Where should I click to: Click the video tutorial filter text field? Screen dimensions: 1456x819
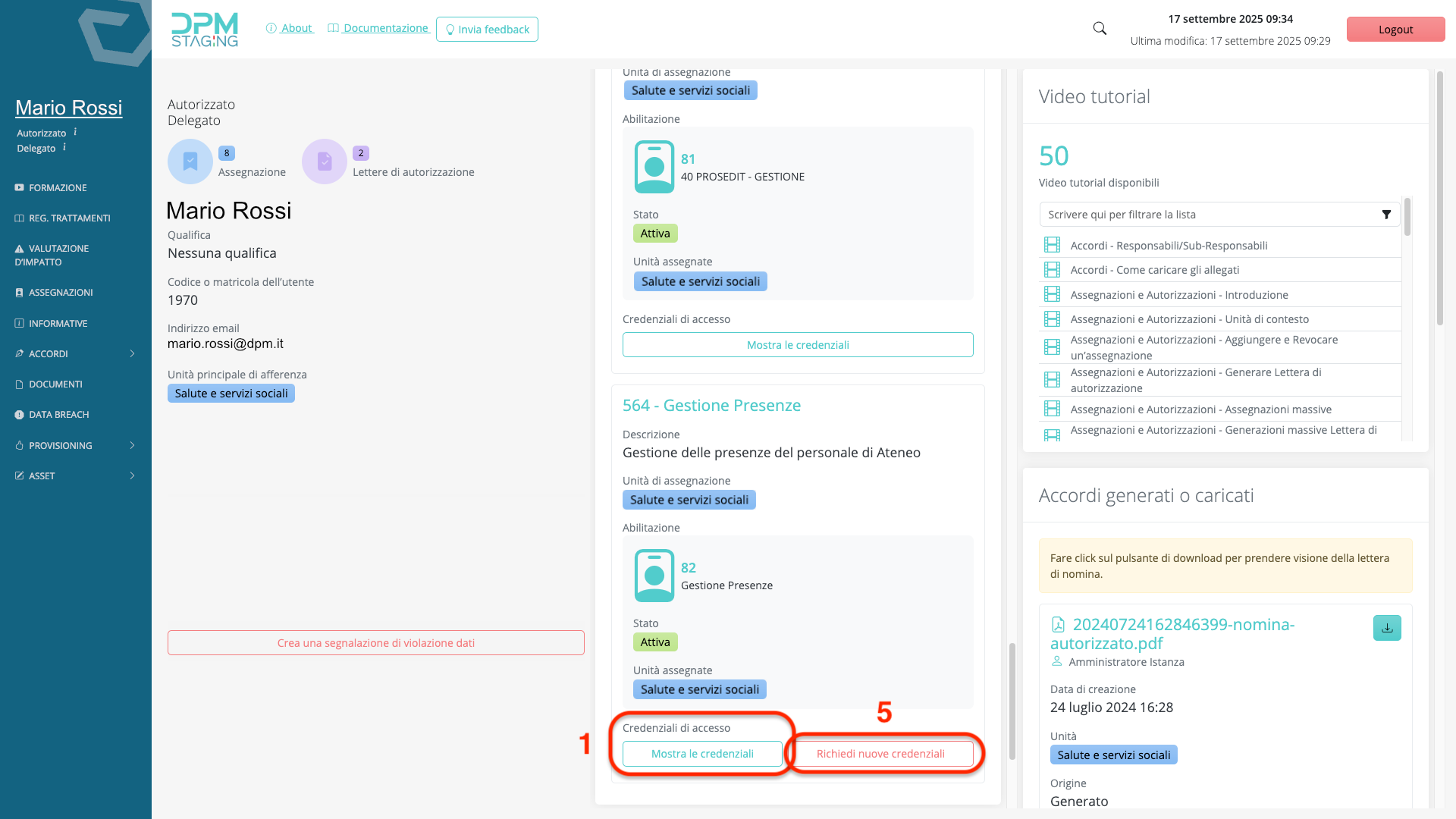[x=1206, y=215]
